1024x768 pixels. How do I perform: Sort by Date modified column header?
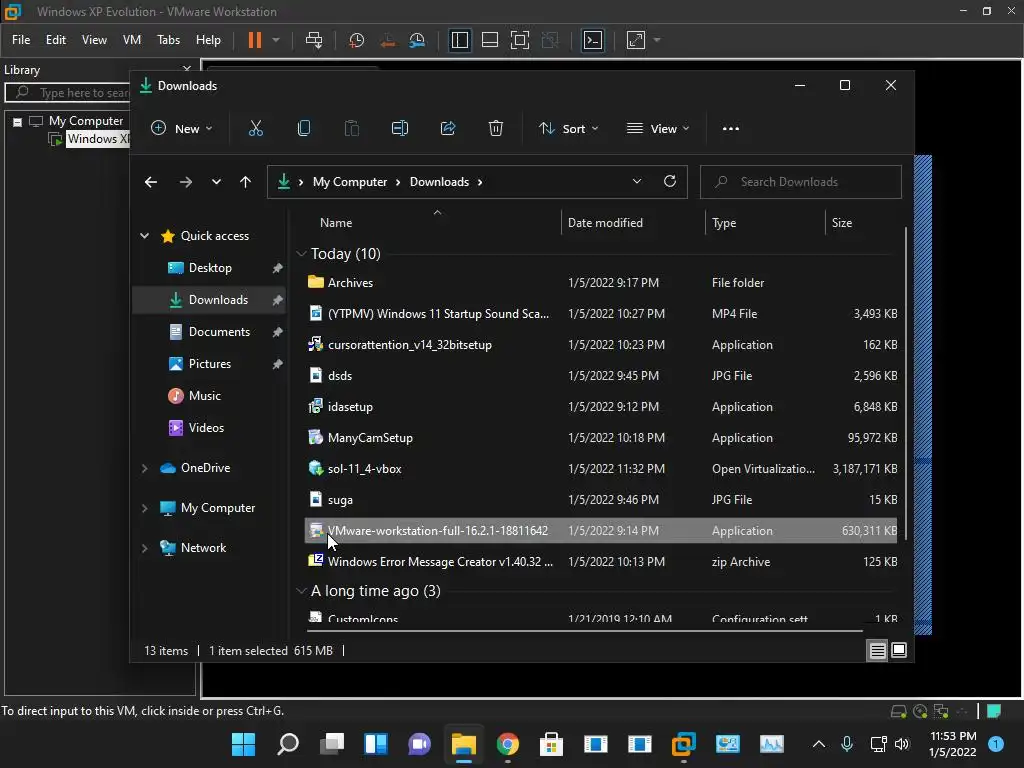point(605,223)
